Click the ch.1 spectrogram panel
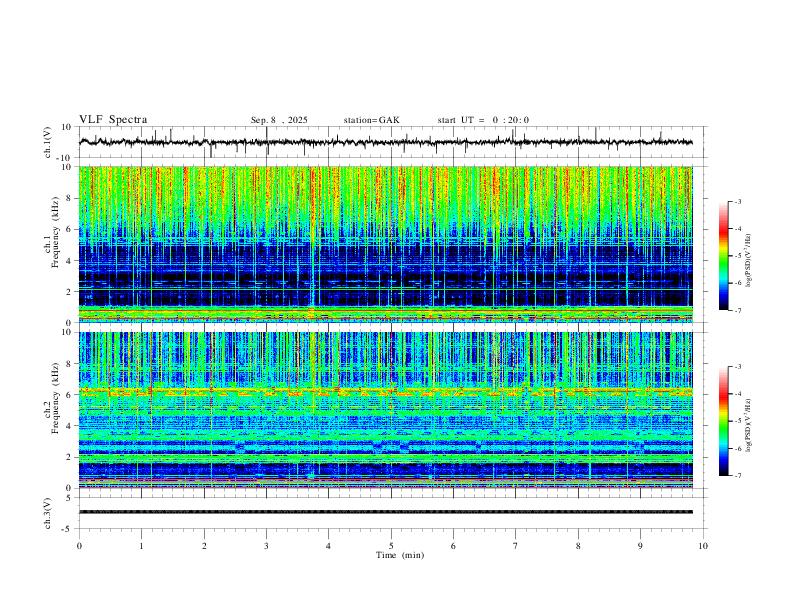The image size is (792, 612). coord(386,244)
